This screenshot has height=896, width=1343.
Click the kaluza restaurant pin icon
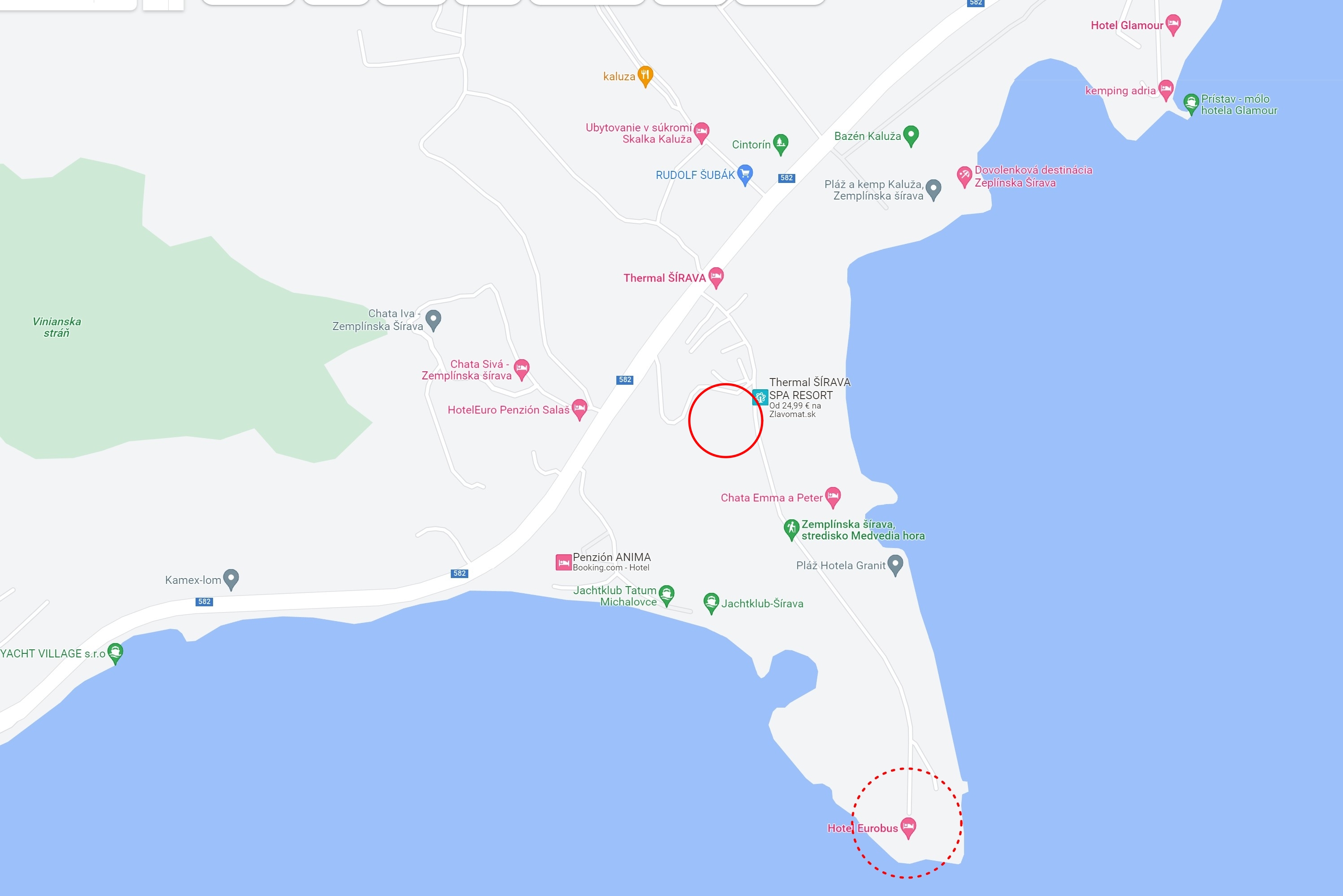pos(645,76)
